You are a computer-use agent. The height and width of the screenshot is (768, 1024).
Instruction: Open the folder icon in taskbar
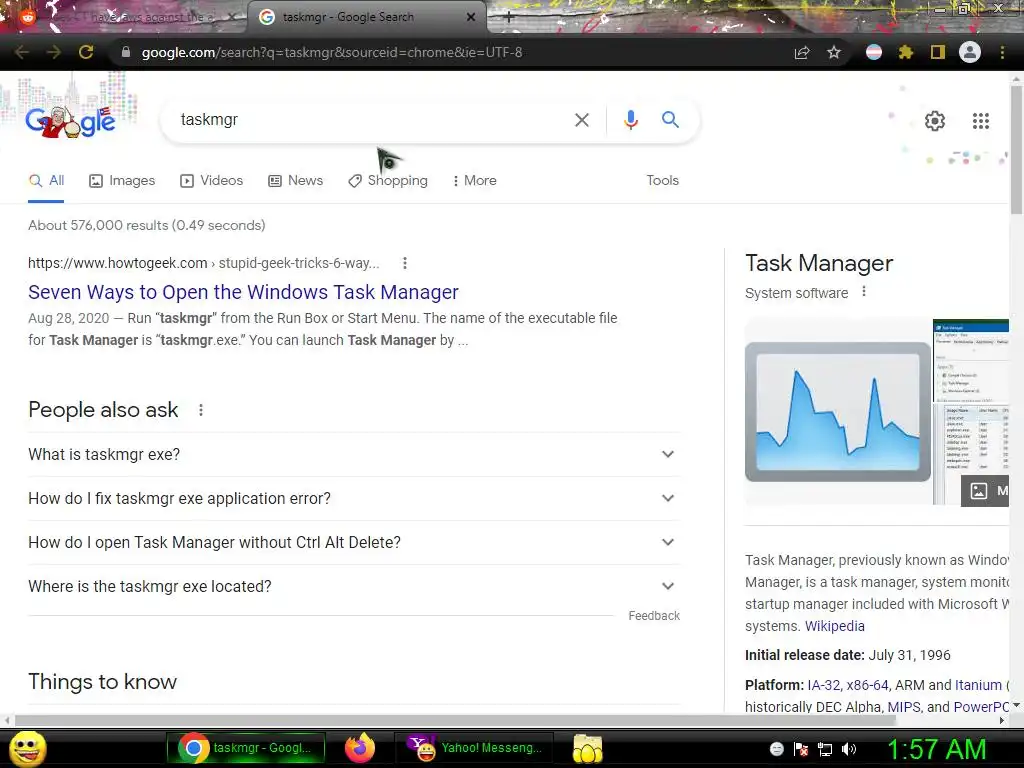(587, 748)
